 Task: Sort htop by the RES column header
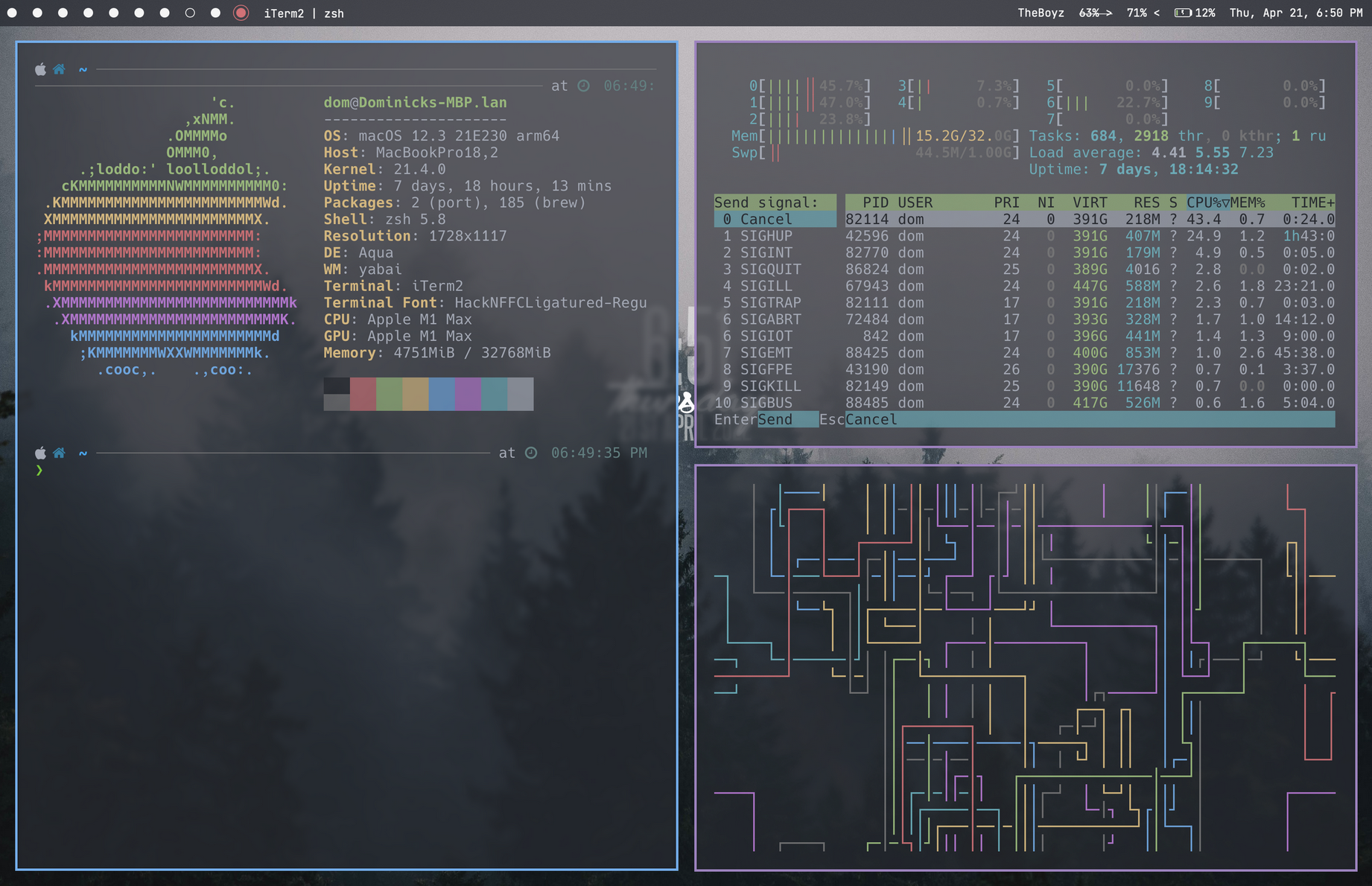1147,203
